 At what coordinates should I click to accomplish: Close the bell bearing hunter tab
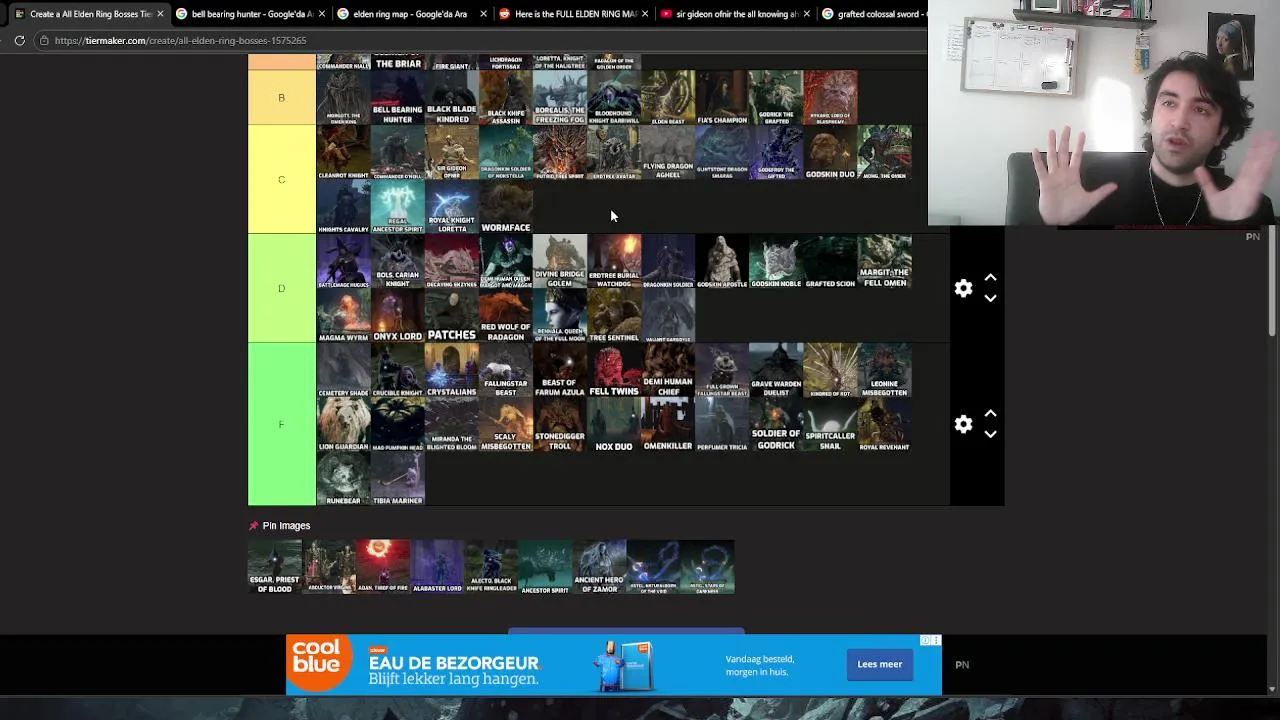[x=321, y=14]
